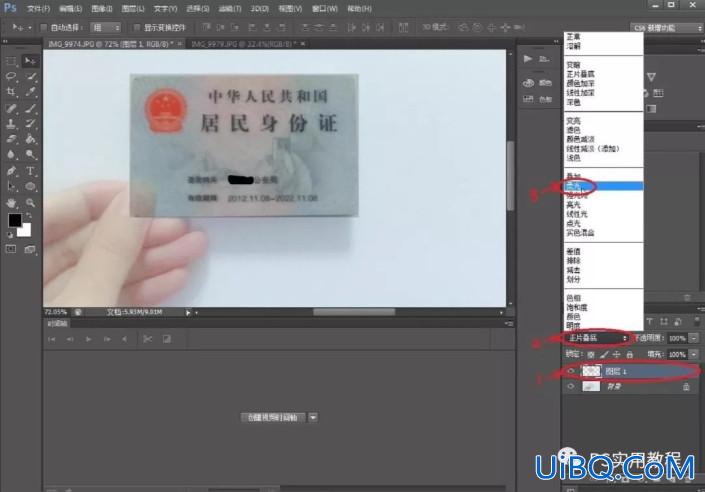The image size is (705, 492).
Task: Click the lock icon on 背景 layer
Action: point(686,386)
